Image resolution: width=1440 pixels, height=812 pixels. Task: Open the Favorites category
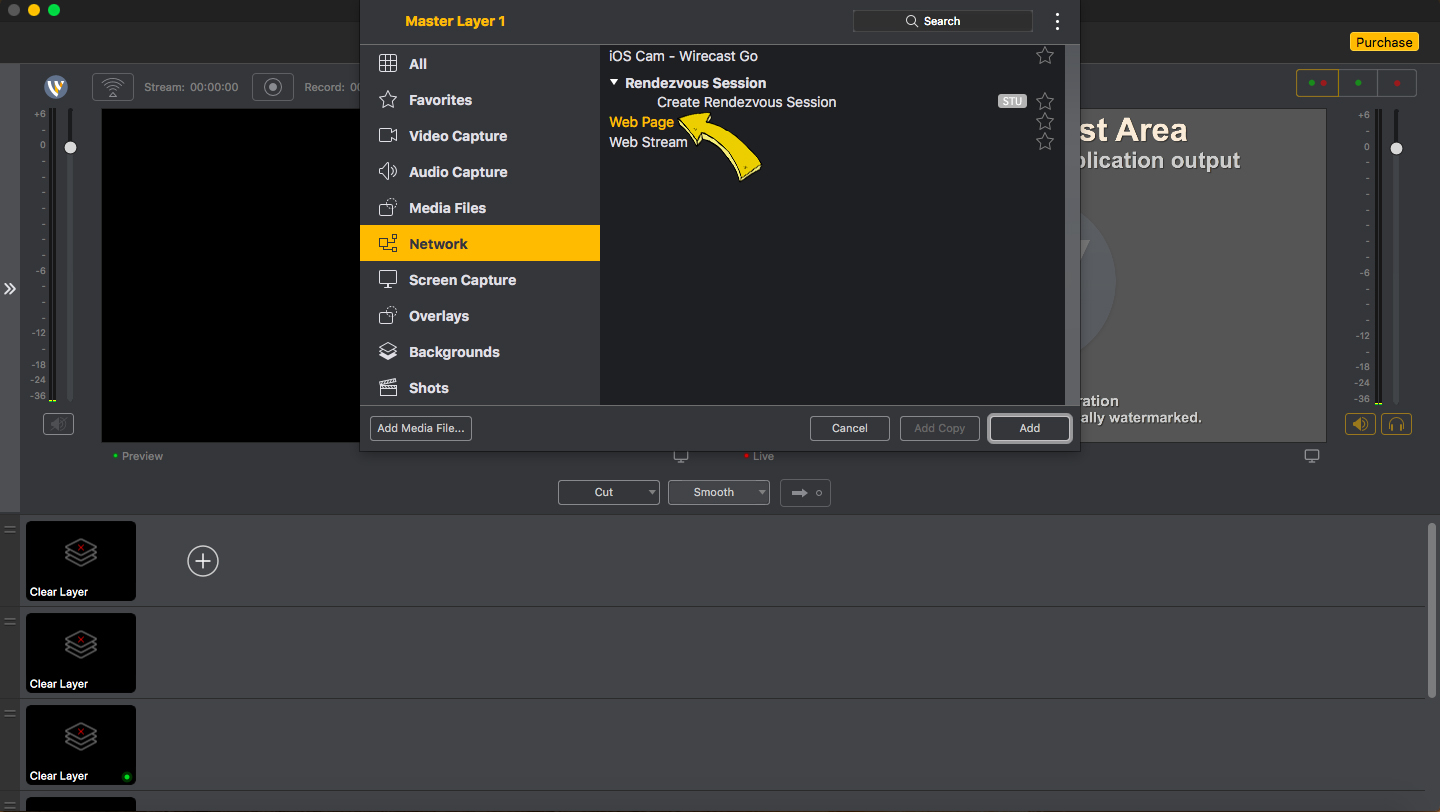480,100
